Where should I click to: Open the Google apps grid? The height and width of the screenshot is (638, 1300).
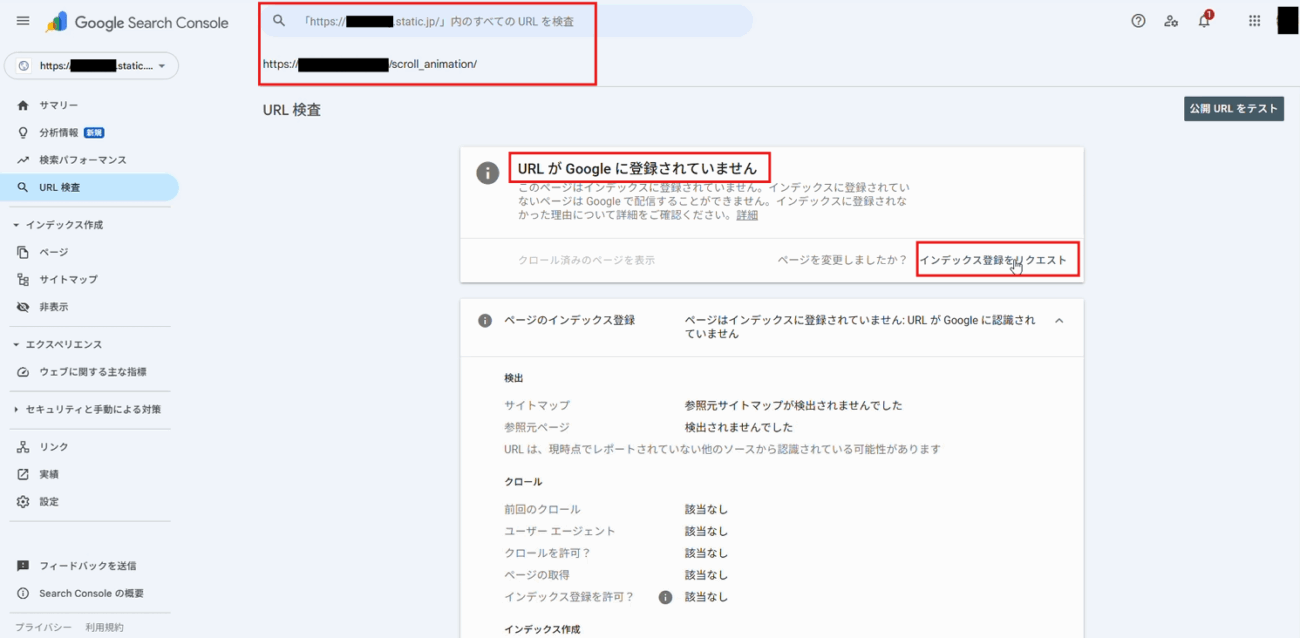[1254, 21]
